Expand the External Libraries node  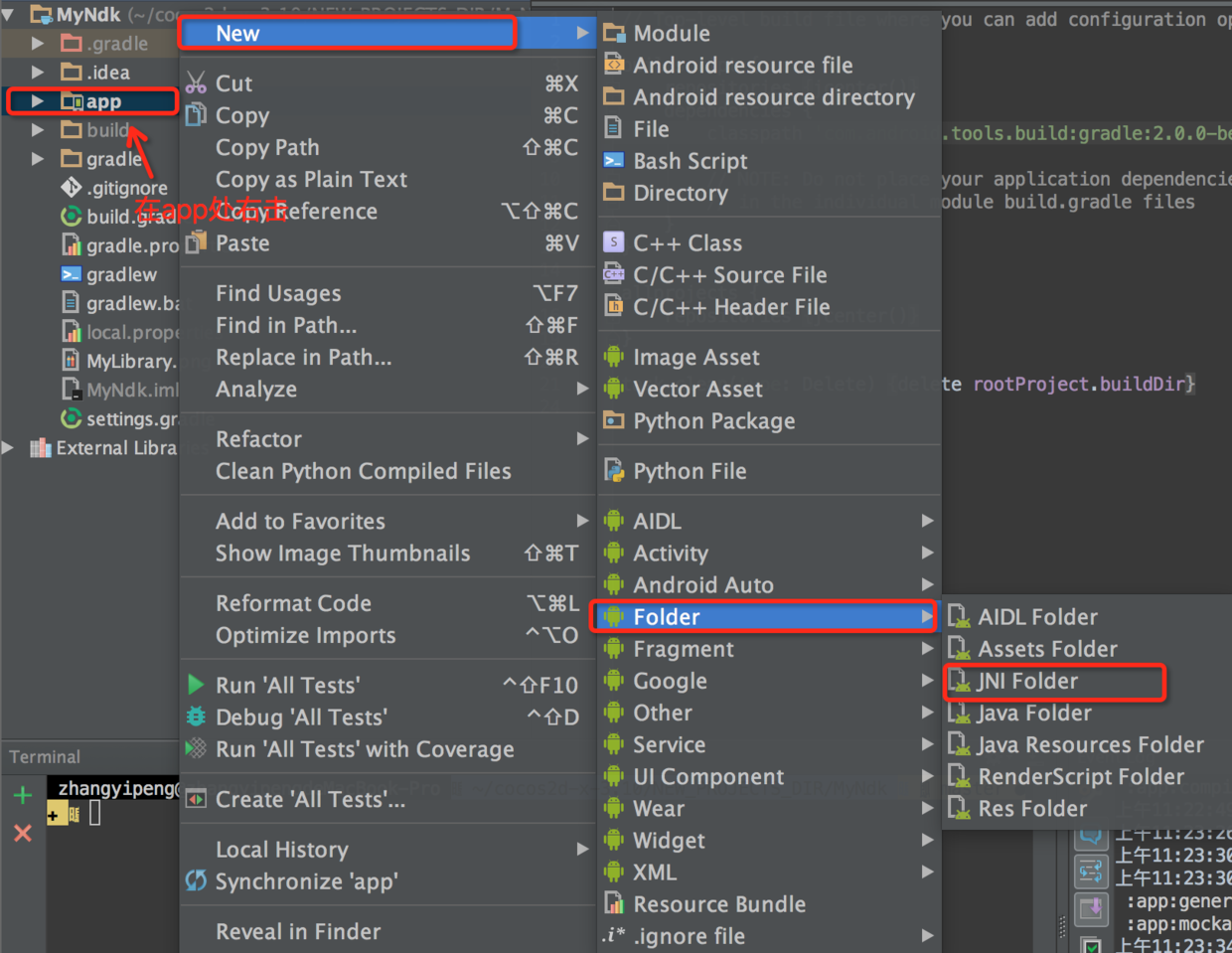click(x=9, y=448)
